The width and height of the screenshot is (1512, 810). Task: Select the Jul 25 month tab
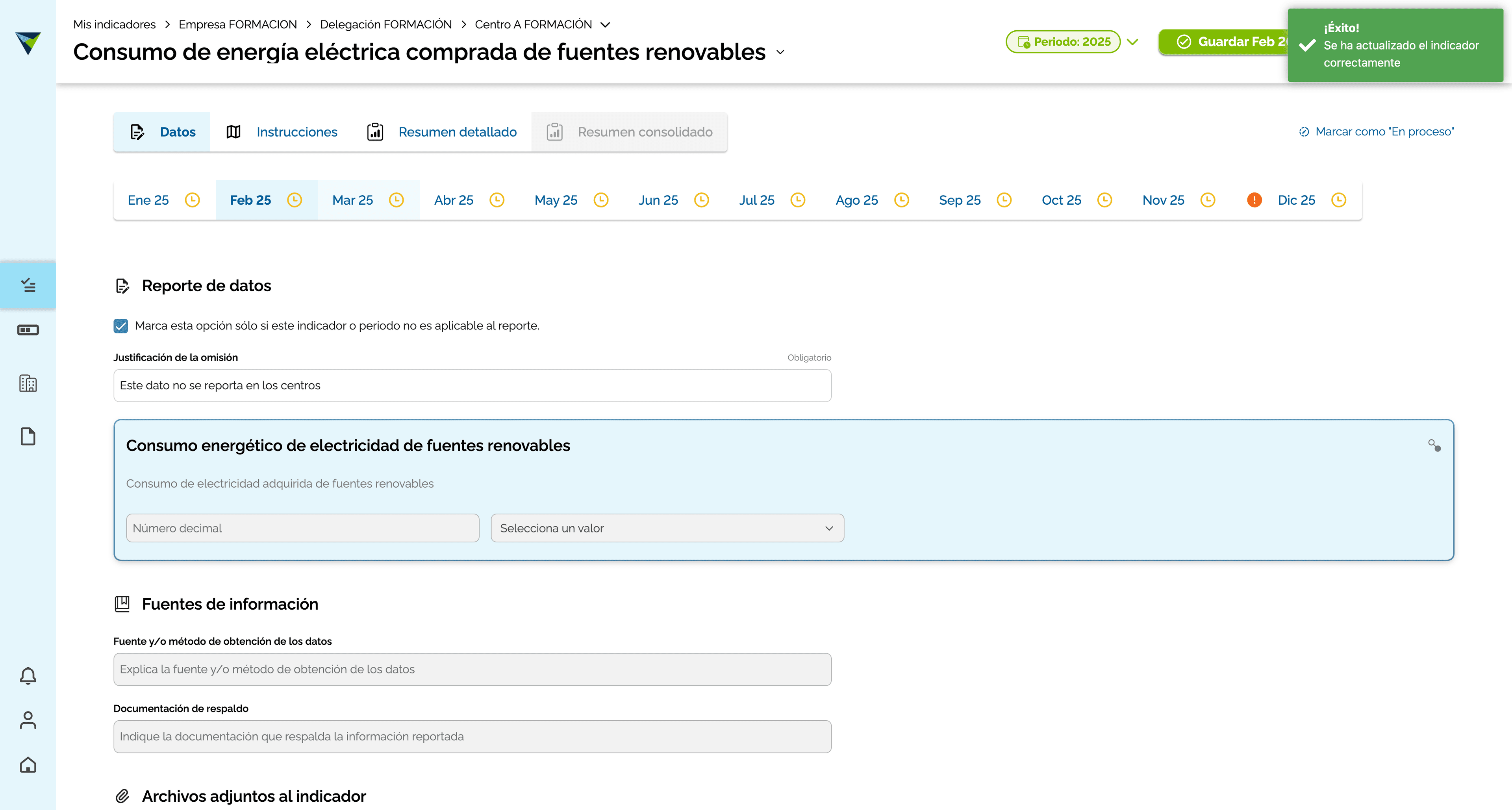pos(773,200)
